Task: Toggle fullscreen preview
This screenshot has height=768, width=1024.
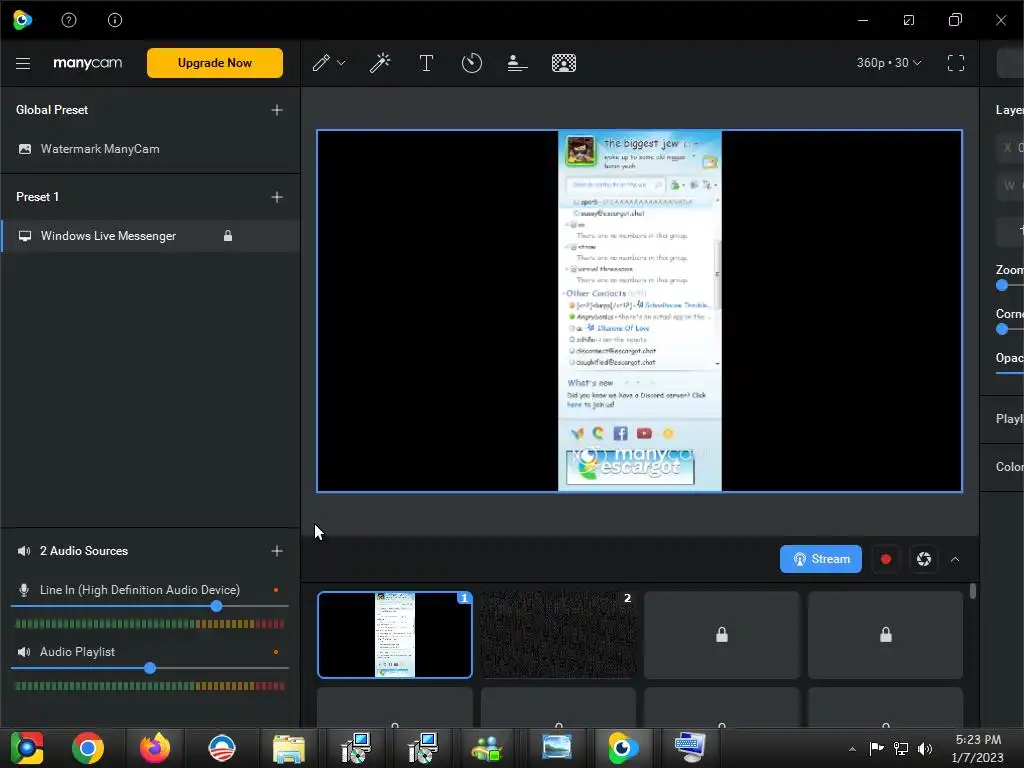Action: (955, 63)
